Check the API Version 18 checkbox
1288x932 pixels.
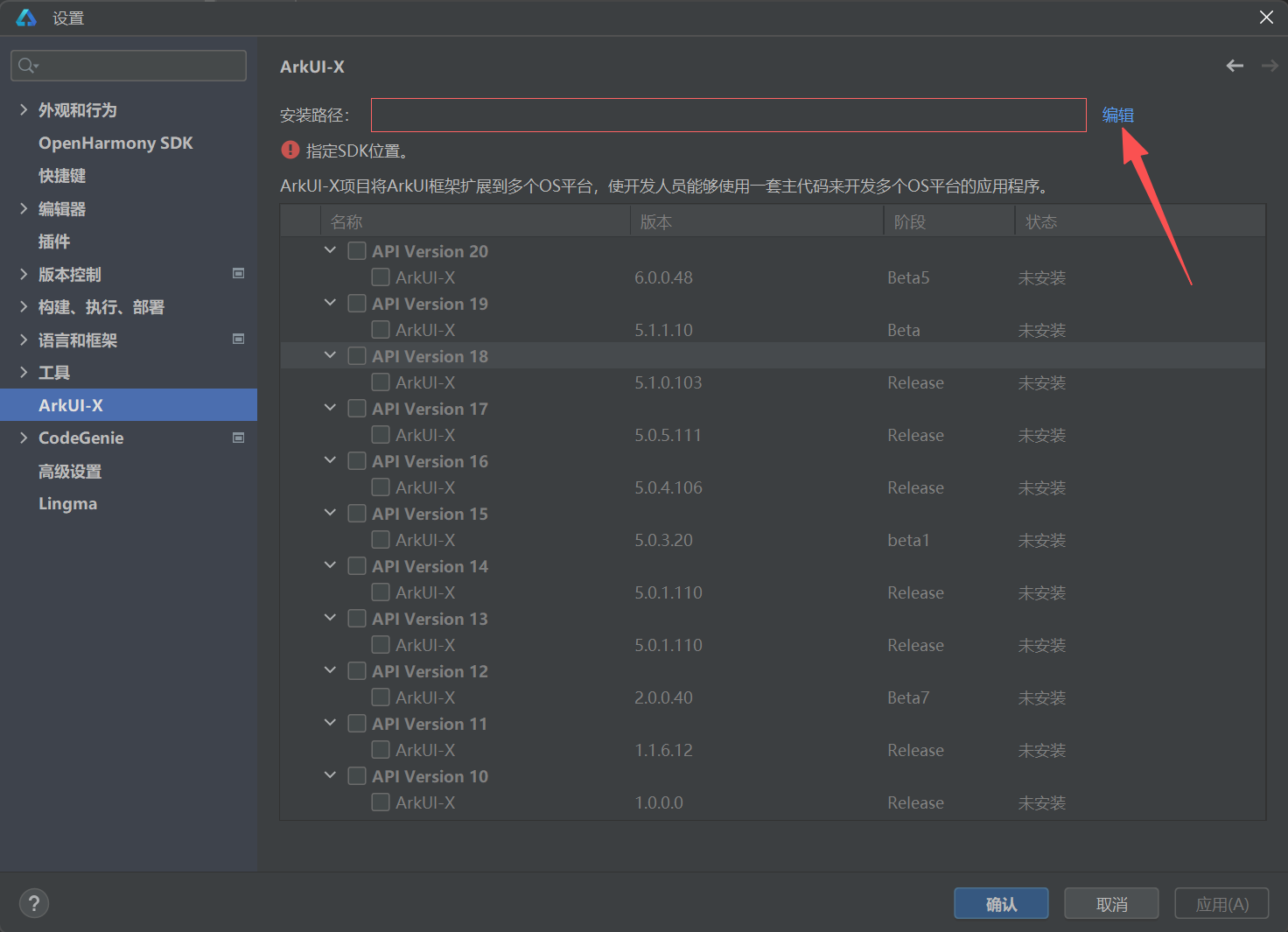point(357,356)
